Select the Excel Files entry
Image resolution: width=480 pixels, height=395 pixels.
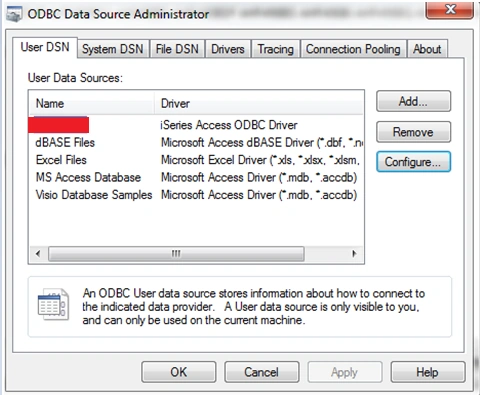[196, 160]
